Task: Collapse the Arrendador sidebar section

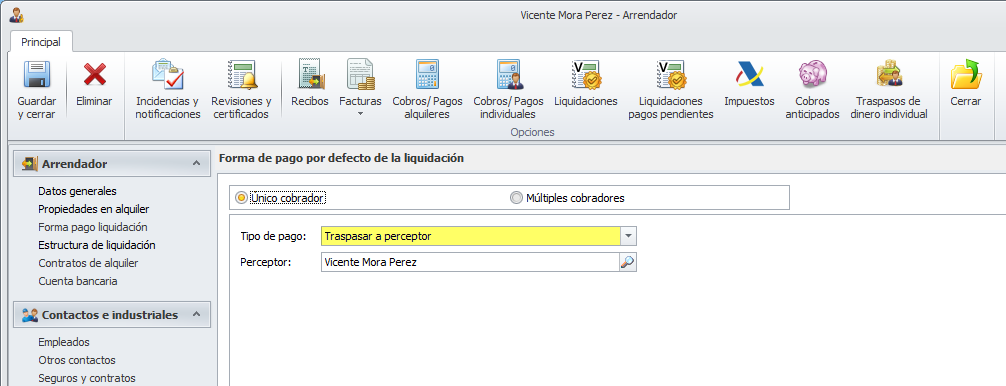Action: (x=196, y=164)
